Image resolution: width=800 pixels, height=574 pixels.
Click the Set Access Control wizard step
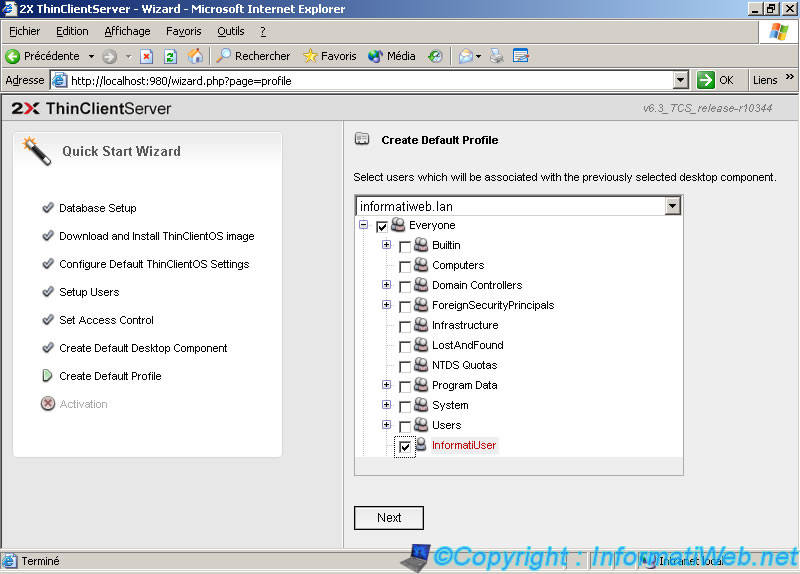[x=106, y=320]
